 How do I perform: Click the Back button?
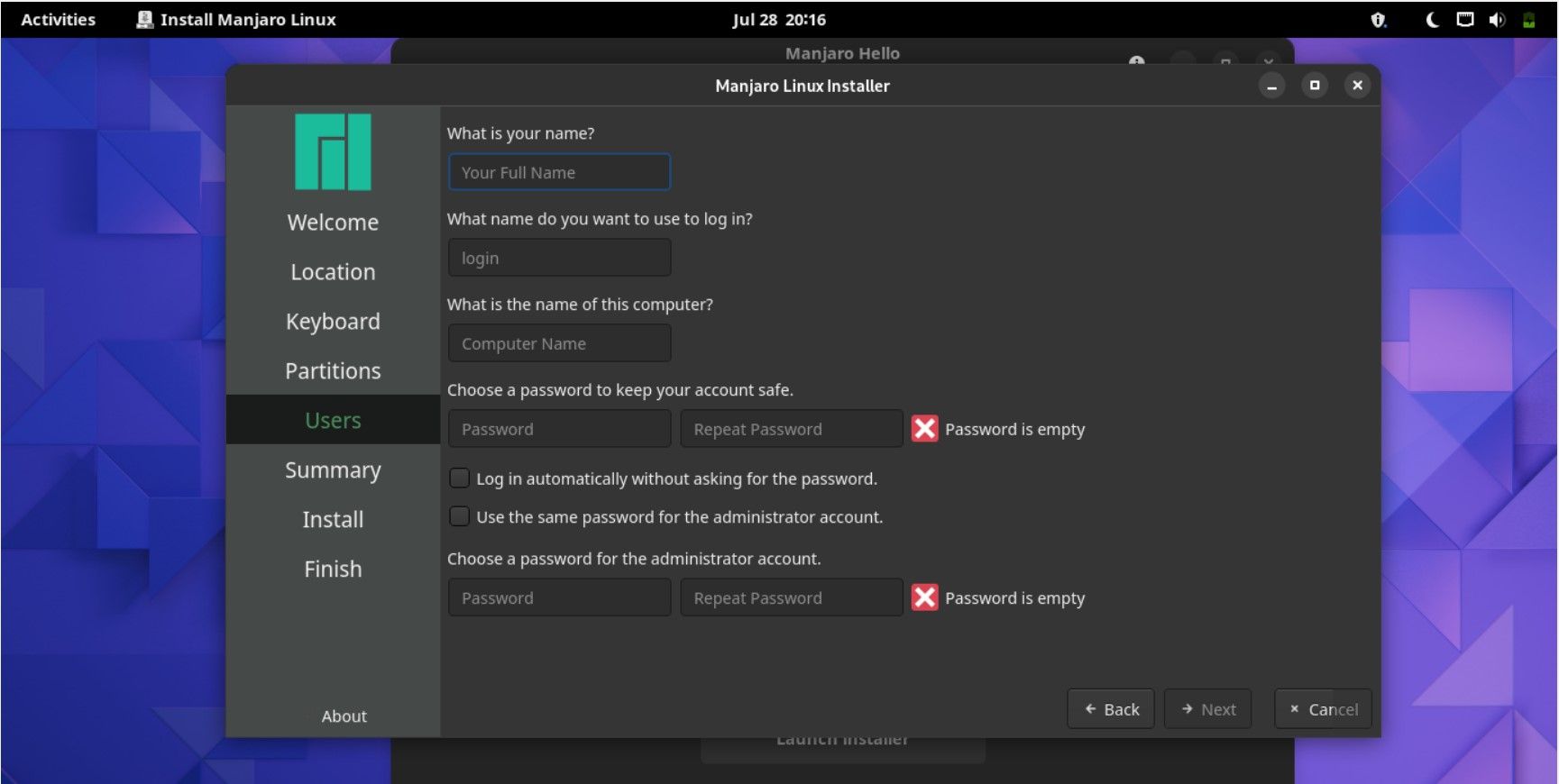1111,709
